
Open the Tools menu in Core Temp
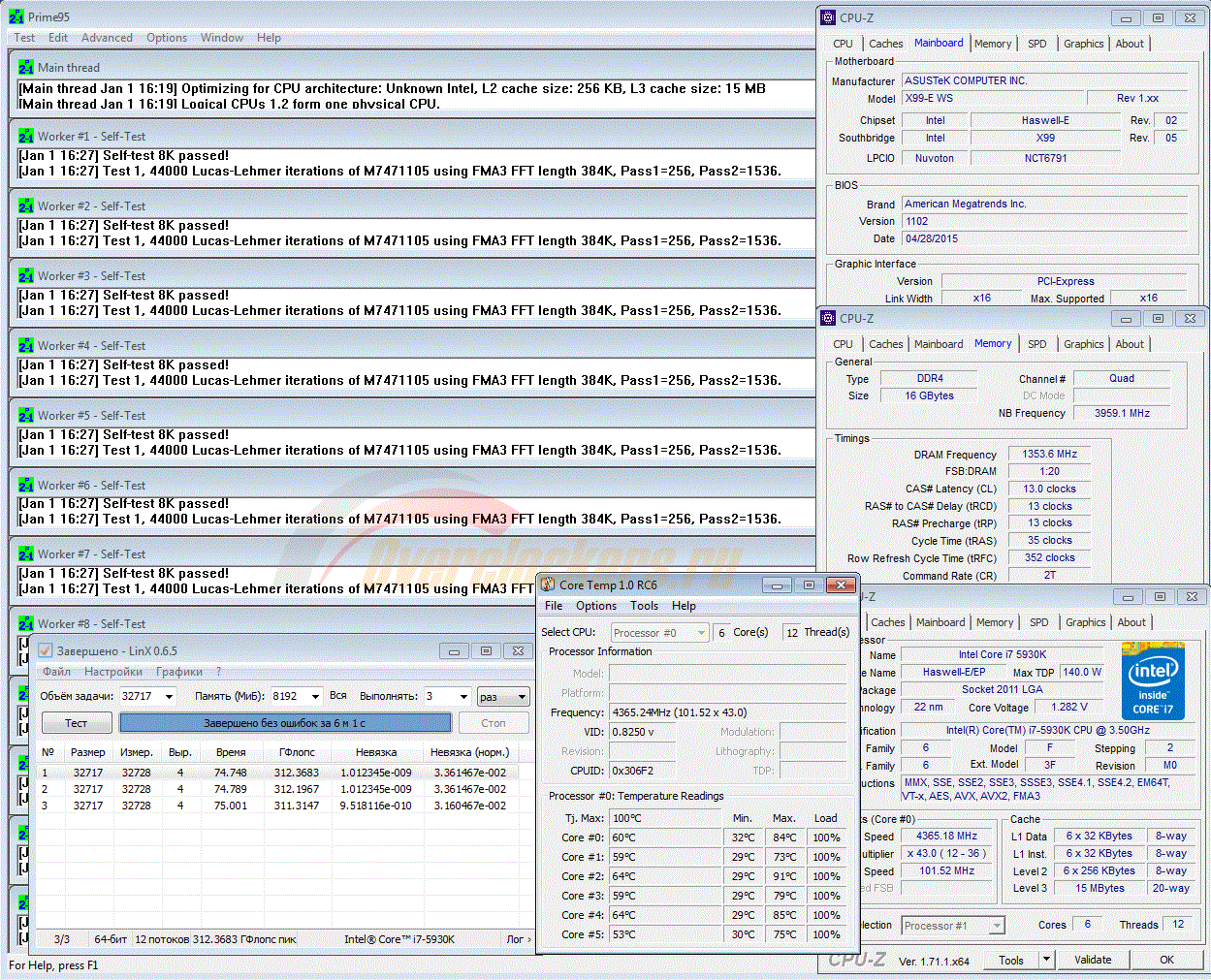644,606
